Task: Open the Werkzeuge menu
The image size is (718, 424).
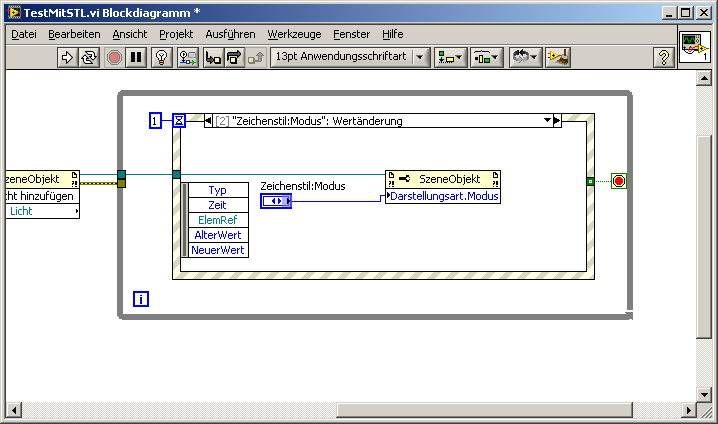Action: tap(294, 34)
